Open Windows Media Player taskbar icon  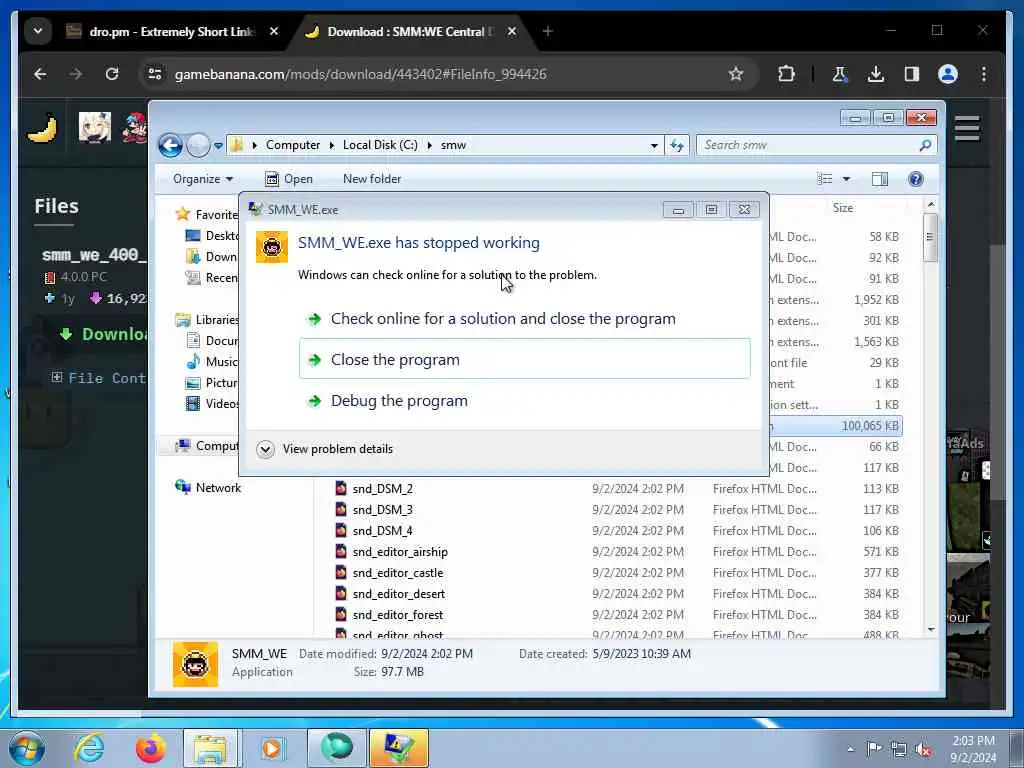point(272,748)
